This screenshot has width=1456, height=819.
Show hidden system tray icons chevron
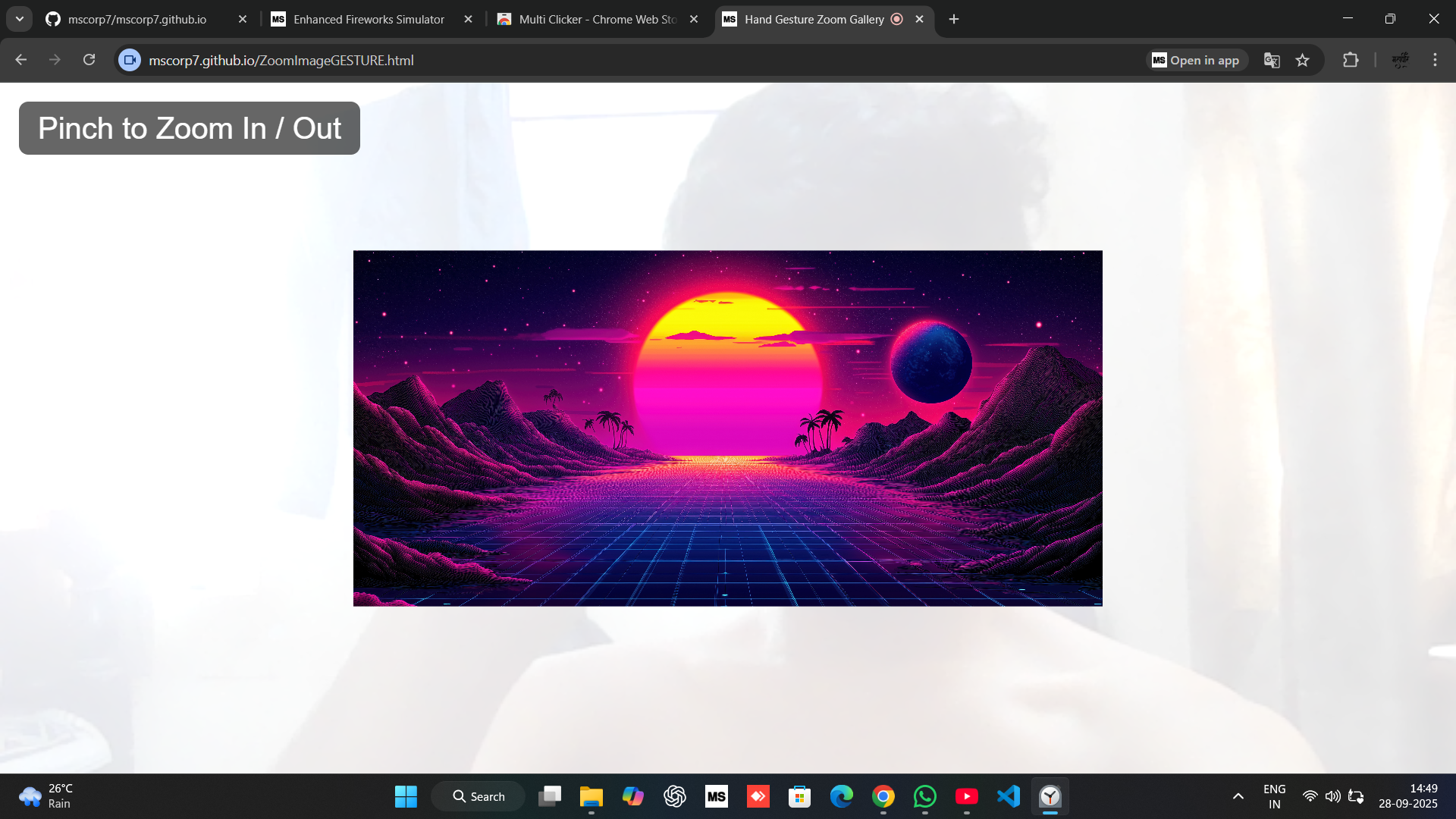point(1238,796)
